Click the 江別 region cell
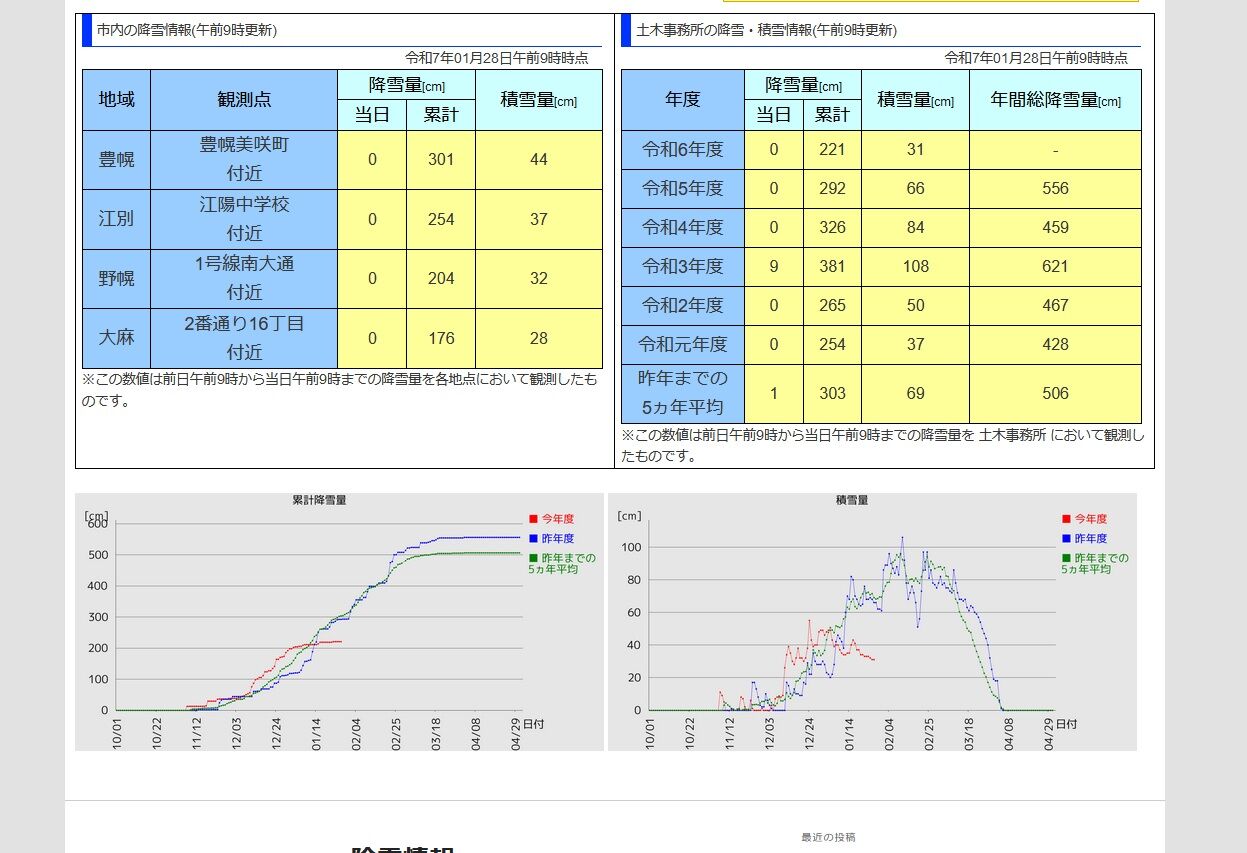 [x=116, y=219]
